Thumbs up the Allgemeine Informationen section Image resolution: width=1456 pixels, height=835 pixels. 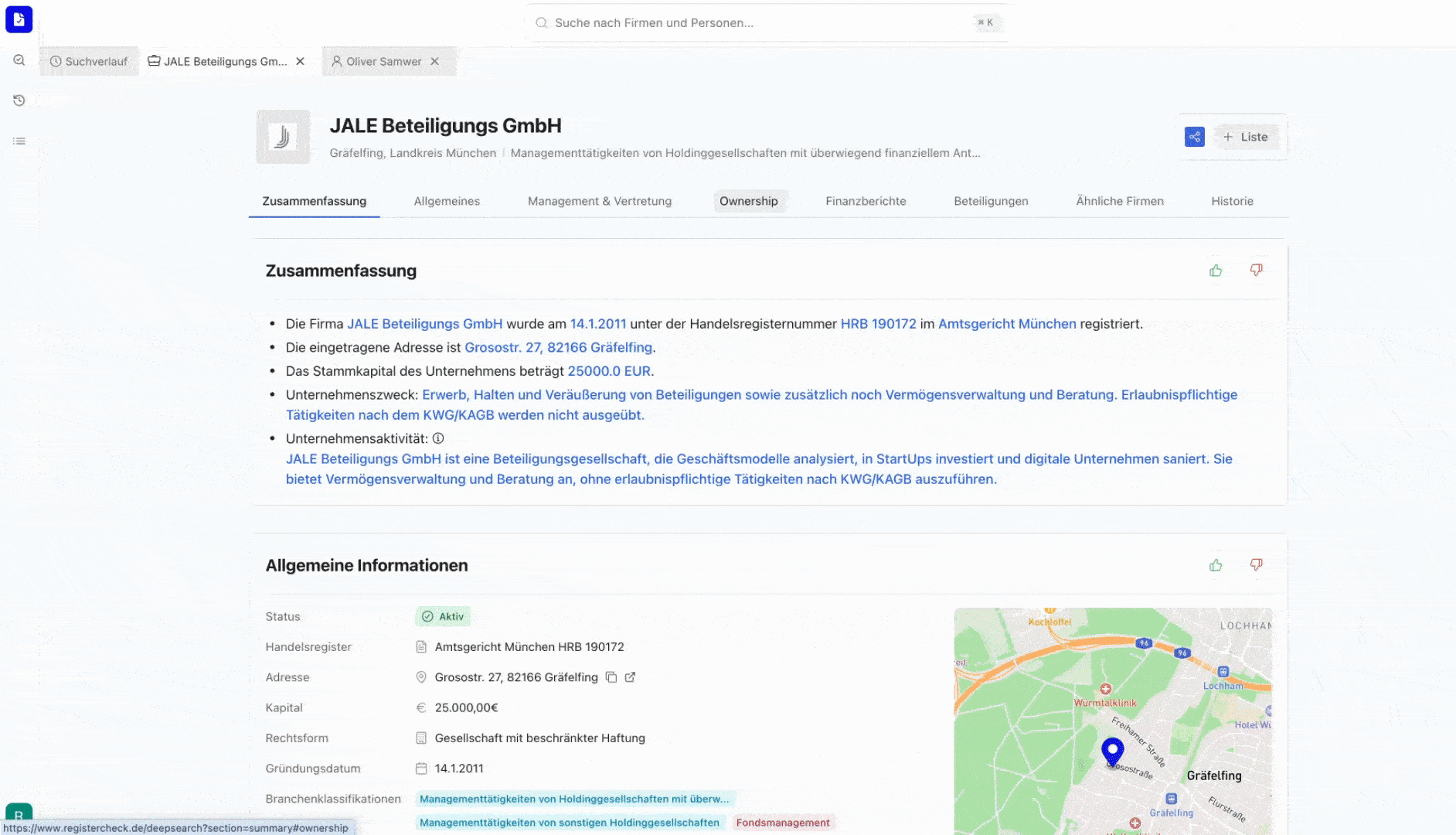coord(1216,565)
